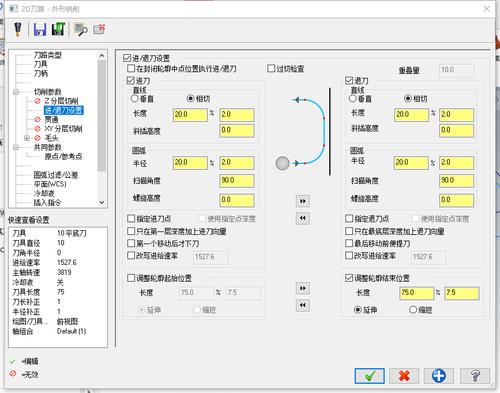
Task: Click exit 半径 percent field showing 20.0
Action: (x=411, y=163)
